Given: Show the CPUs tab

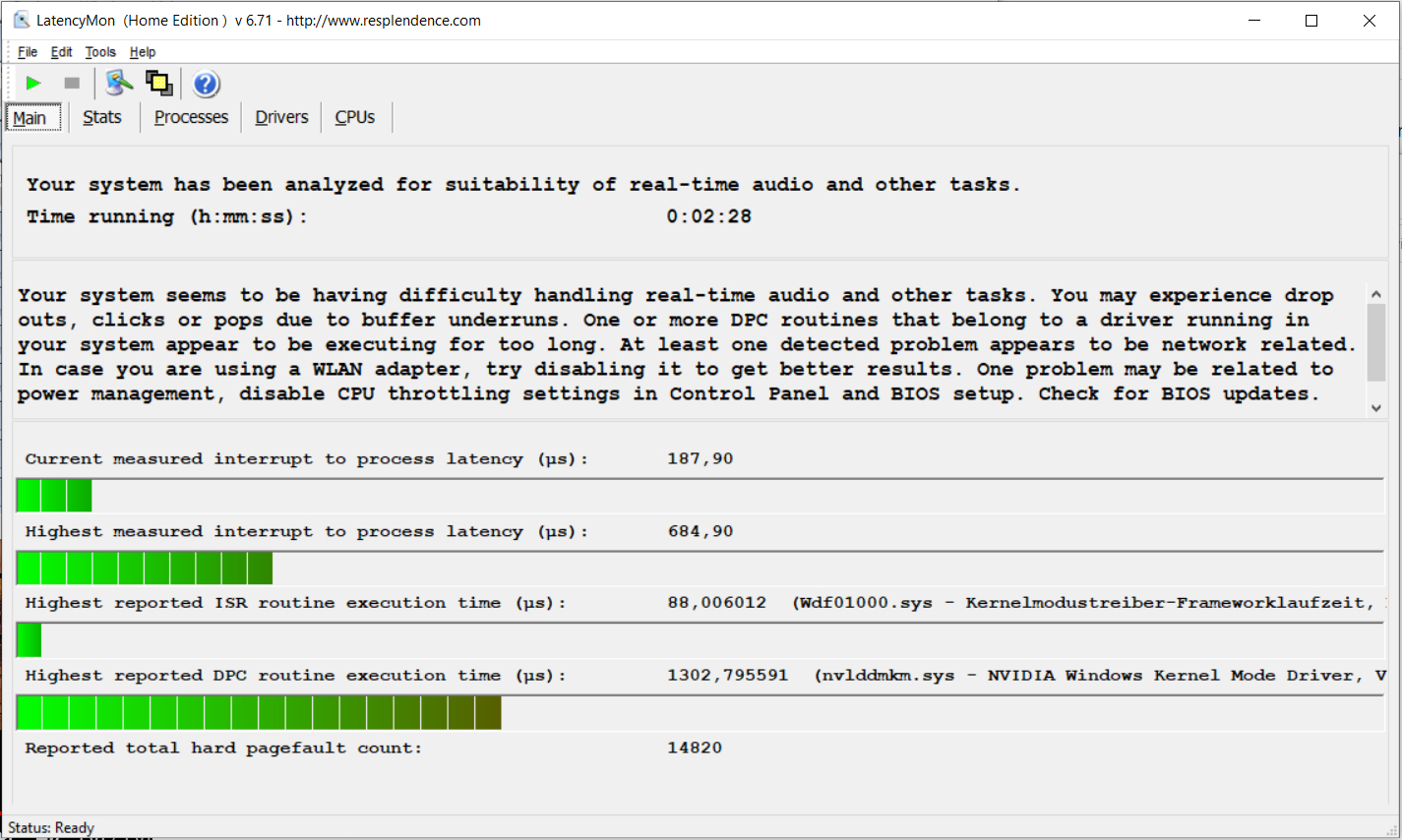Looking at the screenshot, I should [x=354, y=117].
